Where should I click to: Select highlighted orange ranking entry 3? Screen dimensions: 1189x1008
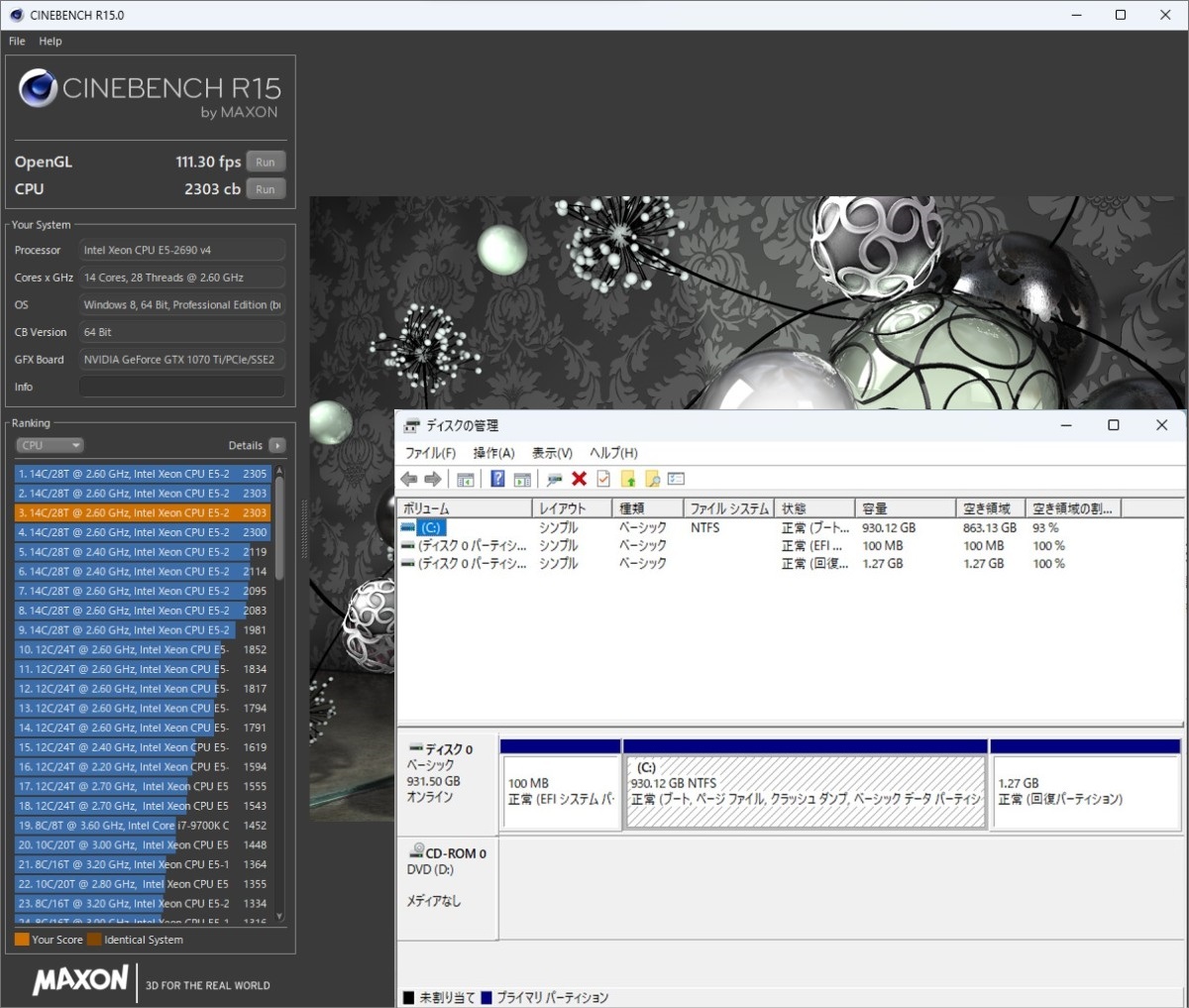pos(143,512)
